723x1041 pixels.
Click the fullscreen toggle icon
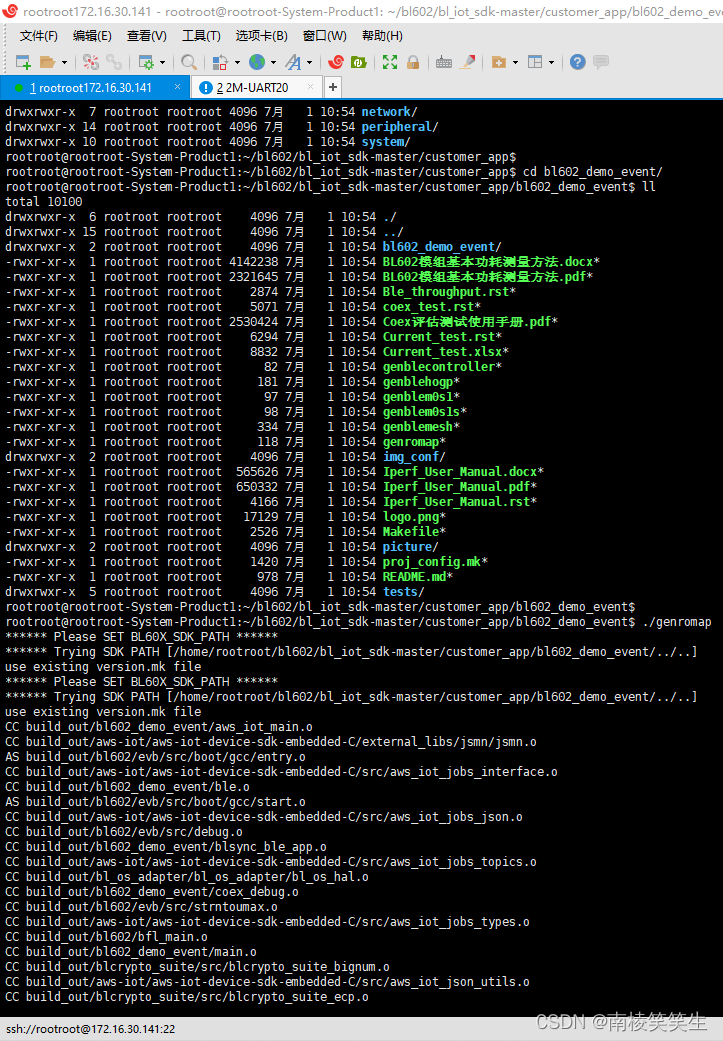coord(390,62)
